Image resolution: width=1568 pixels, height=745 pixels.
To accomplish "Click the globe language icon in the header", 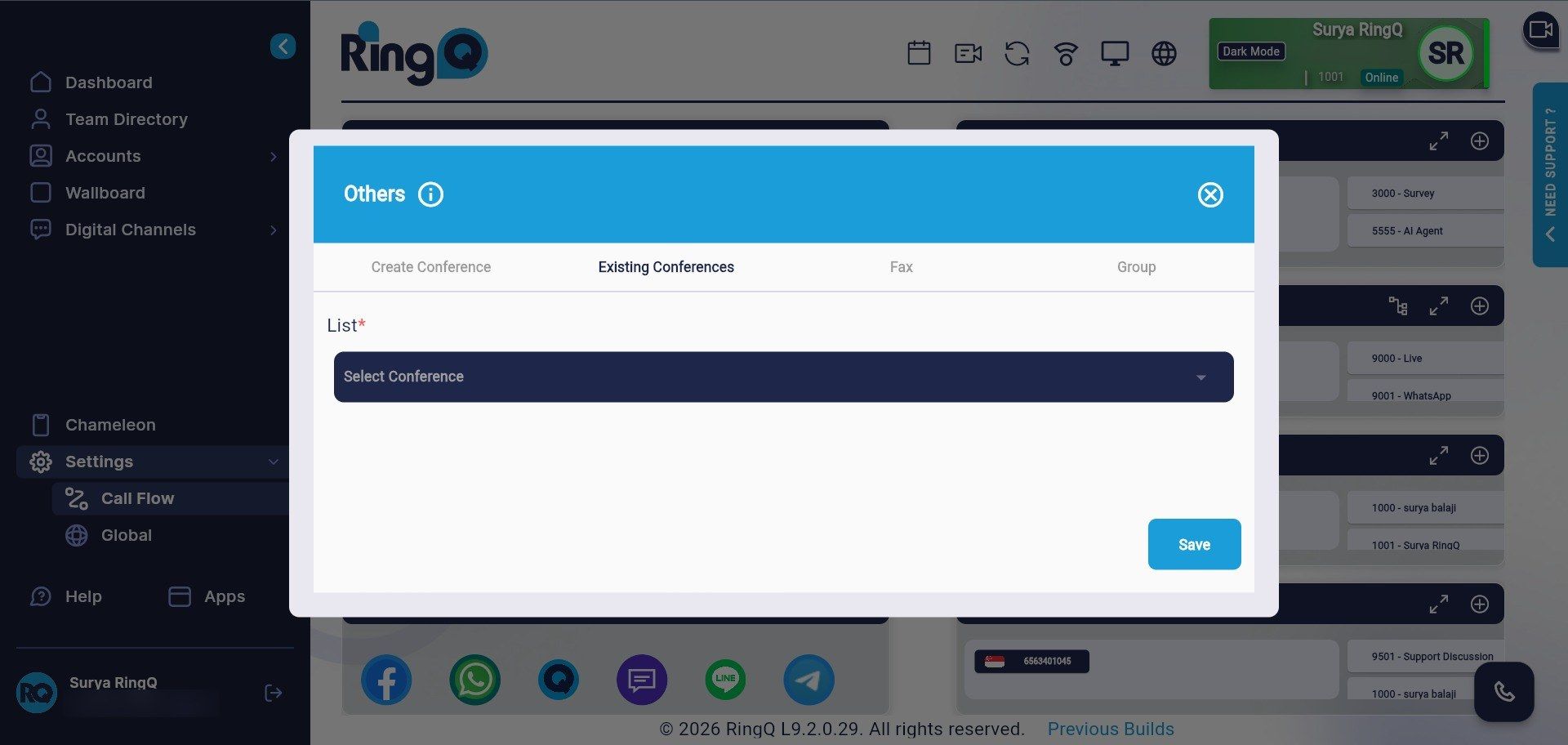I will point(1164,54).
